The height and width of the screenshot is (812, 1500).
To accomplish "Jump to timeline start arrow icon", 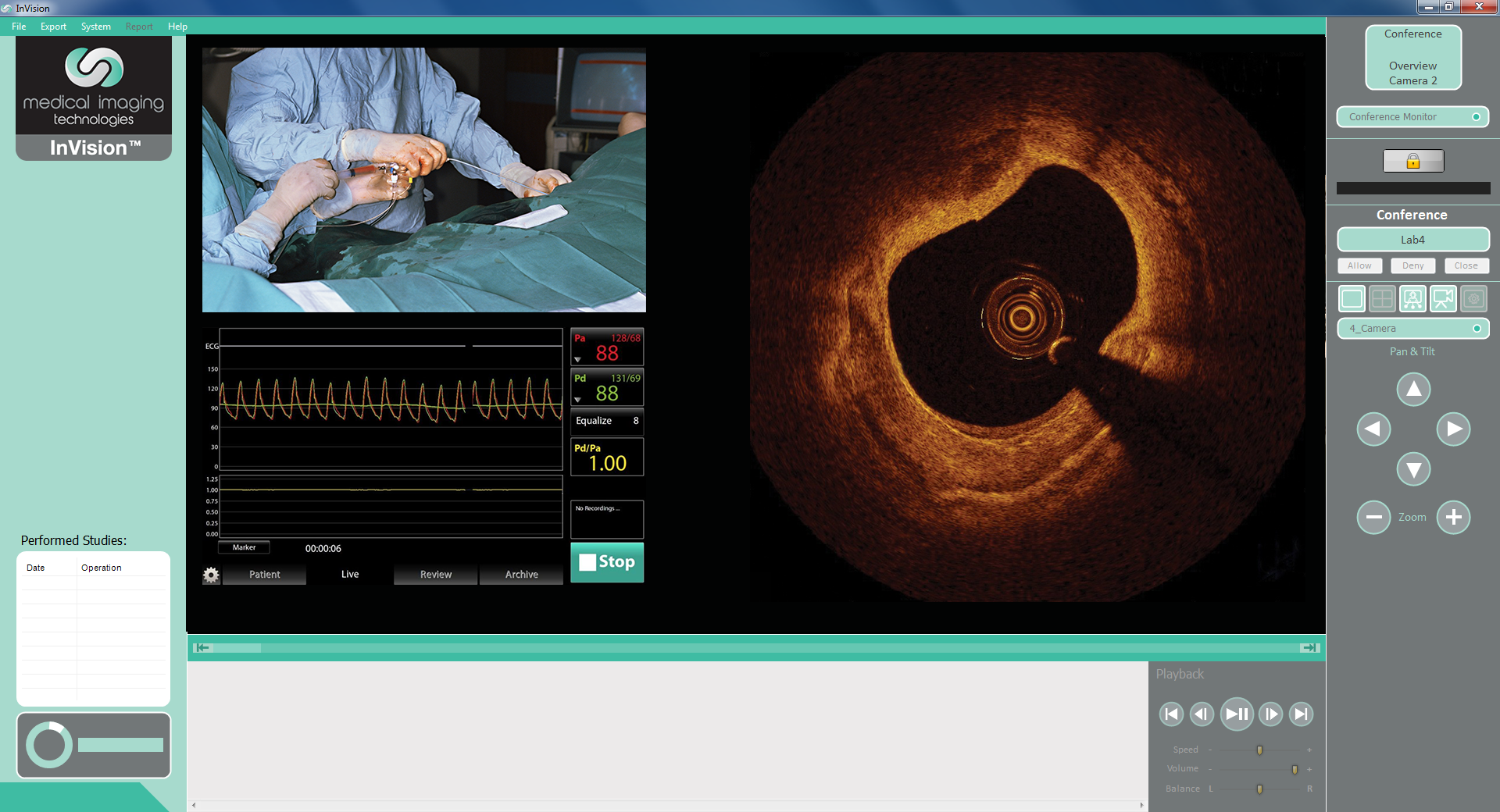I will [x=203, y=648].
